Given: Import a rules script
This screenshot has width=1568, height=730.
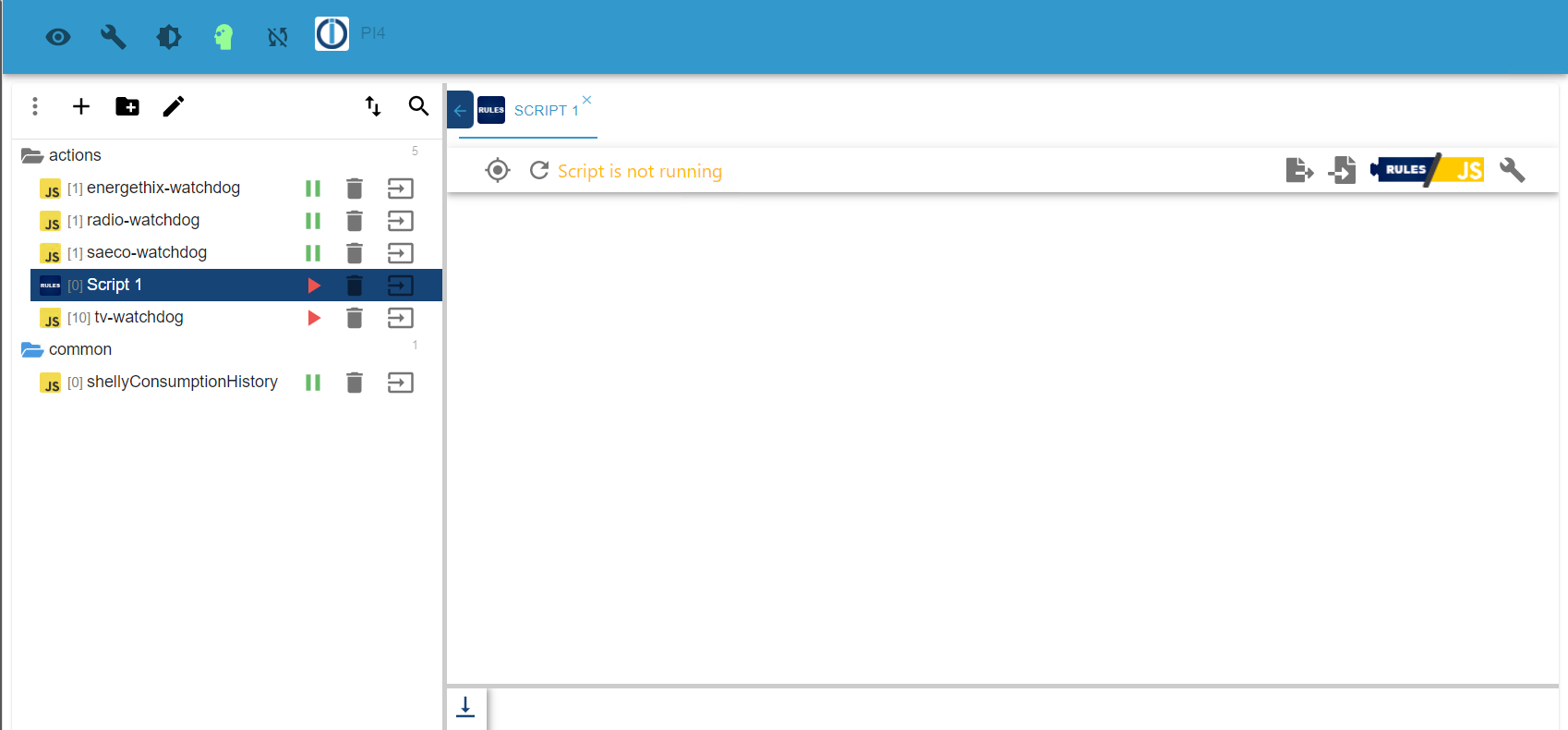Looking at the screenshot, I should click(1343, 170).
